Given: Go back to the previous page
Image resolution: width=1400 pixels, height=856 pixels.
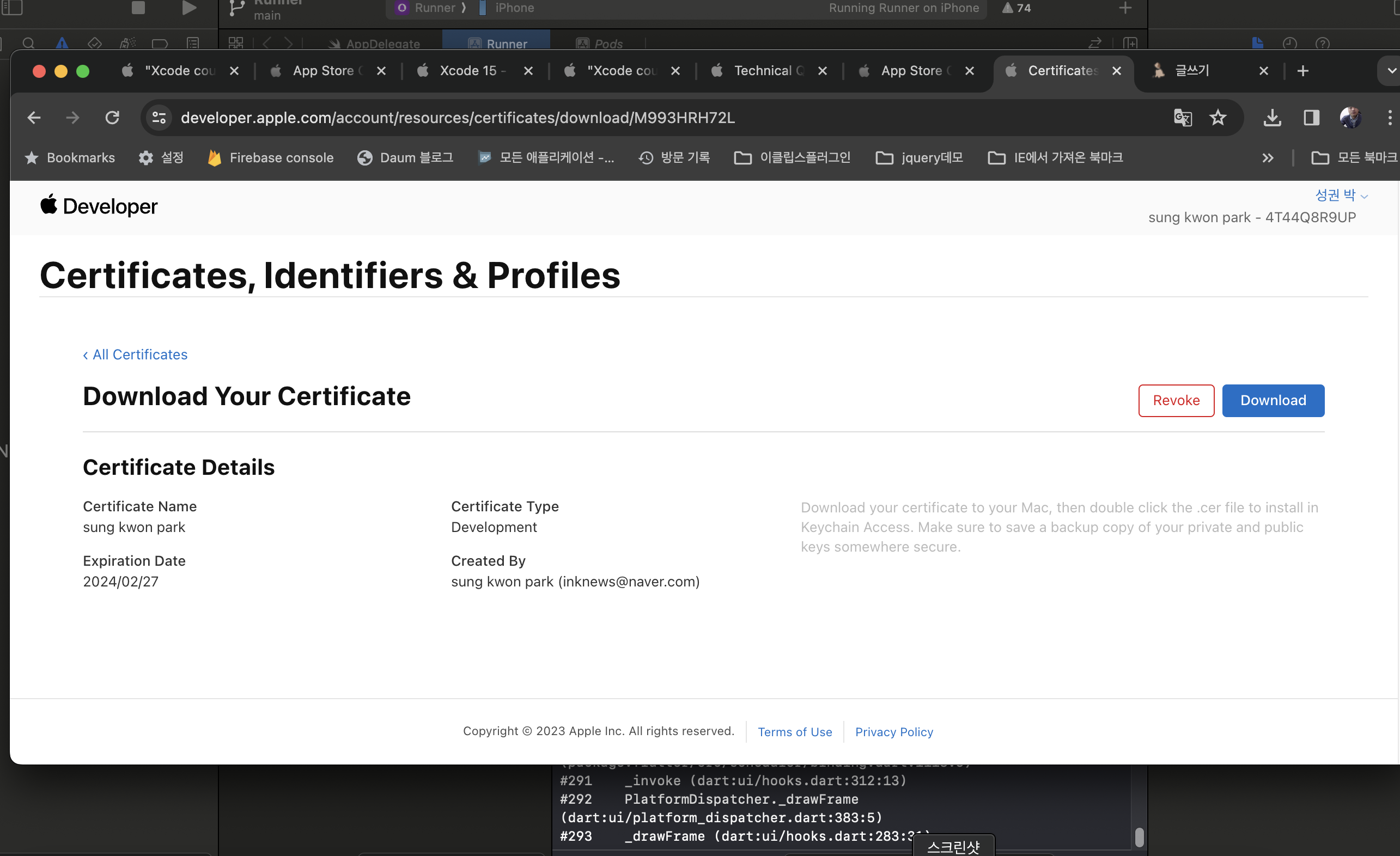Looking at the screenshot, I should click(34, 118).
